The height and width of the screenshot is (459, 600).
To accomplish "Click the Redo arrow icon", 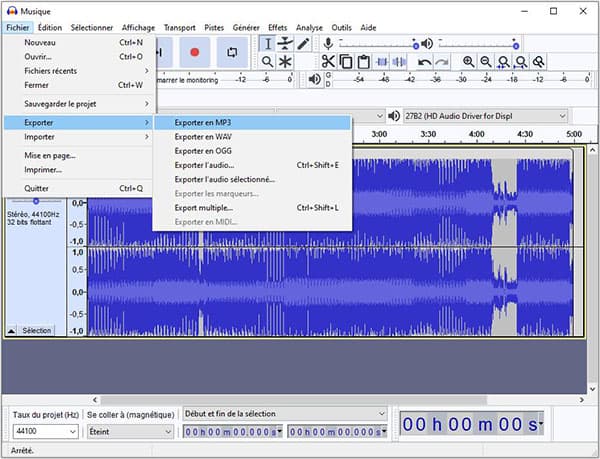I will point(442,62).
